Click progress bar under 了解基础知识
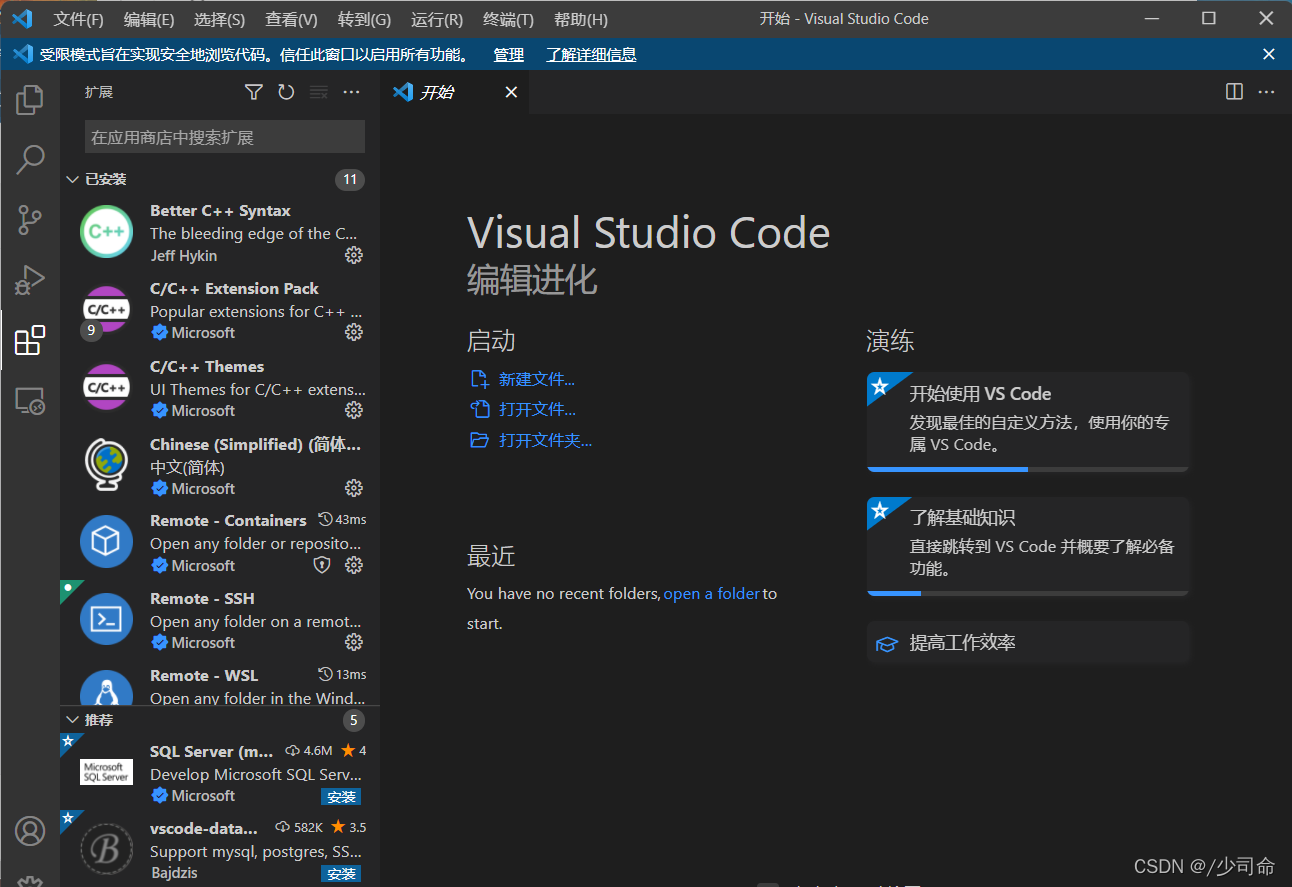Screen dimensions: 1292x887 (1028, 593)
